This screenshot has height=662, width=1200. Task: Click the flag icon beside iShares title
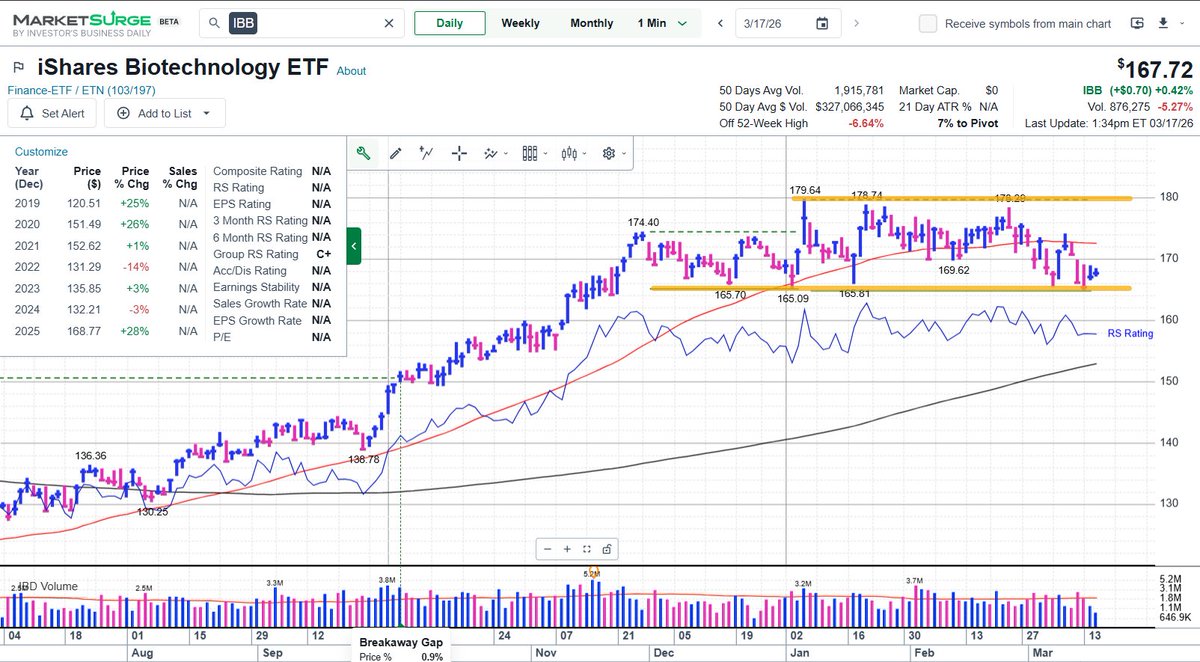[18, 68]
